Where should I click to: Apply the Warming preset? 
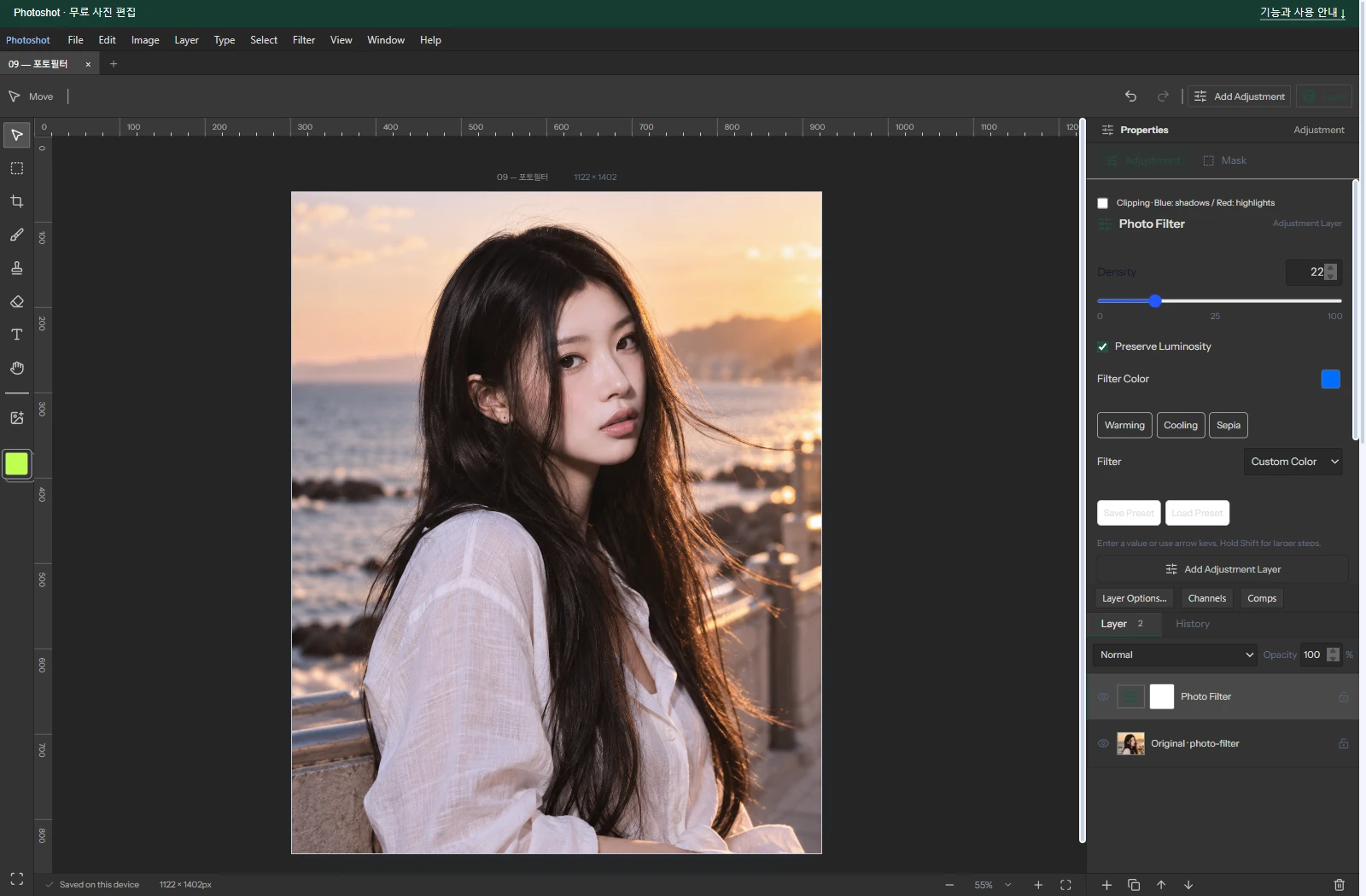point(1124,425)
